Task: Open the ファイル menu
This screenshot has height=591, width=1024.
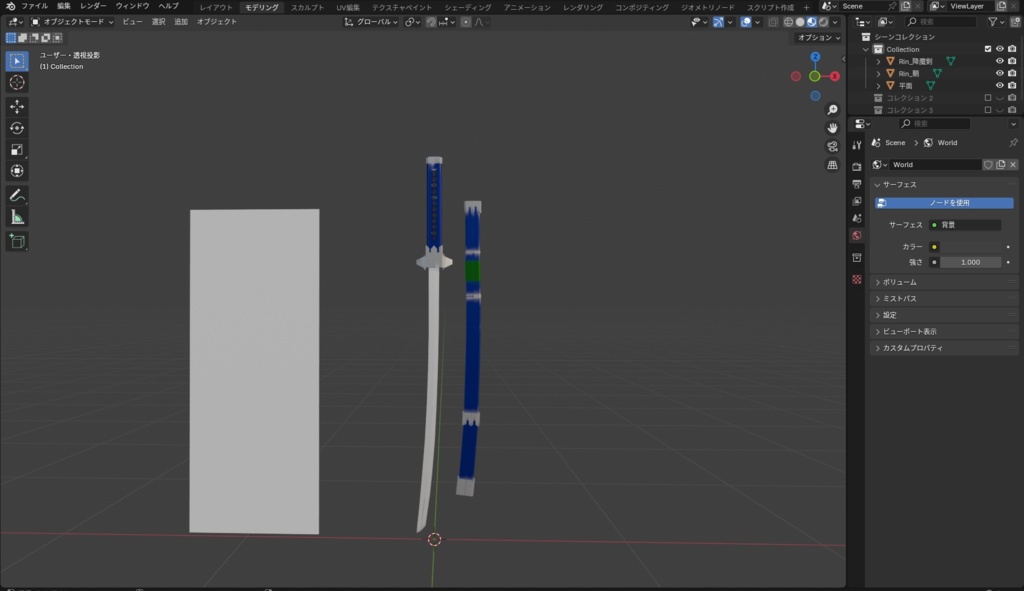Action: (35, 6)
